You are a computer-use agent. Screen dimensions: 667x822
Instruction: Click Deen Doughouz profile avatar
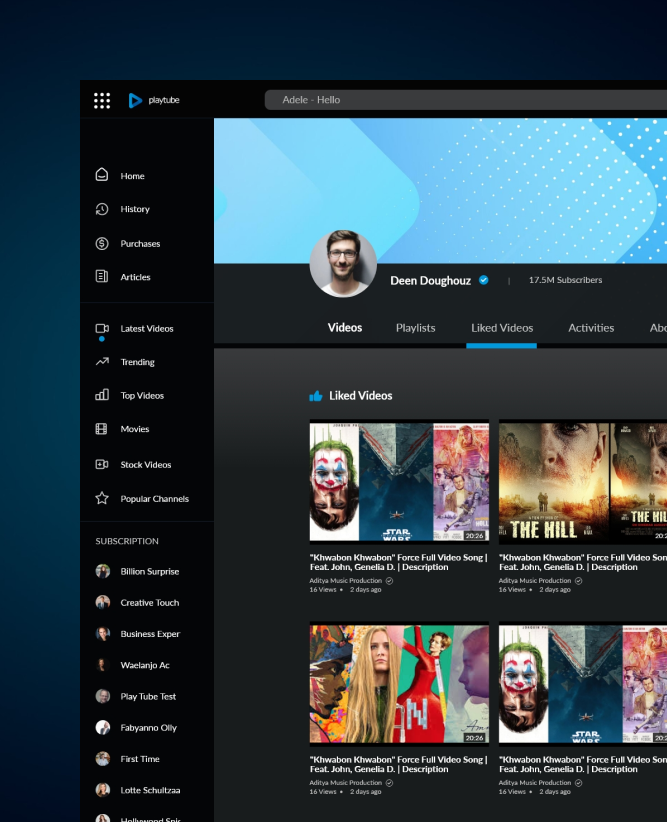pyautogui.click(x=343, y=264)
